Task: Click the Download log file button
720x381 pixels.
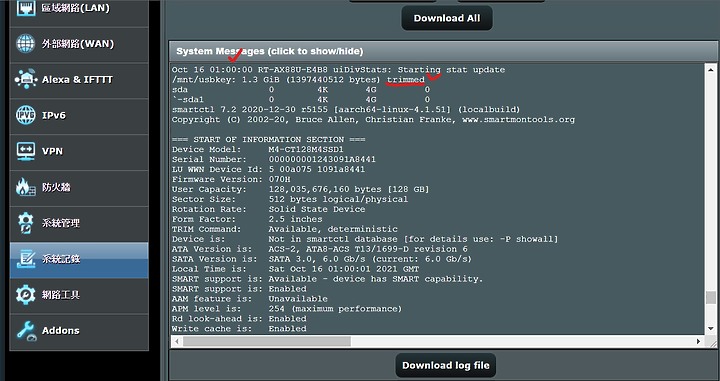Action: [x=445, y=365]
